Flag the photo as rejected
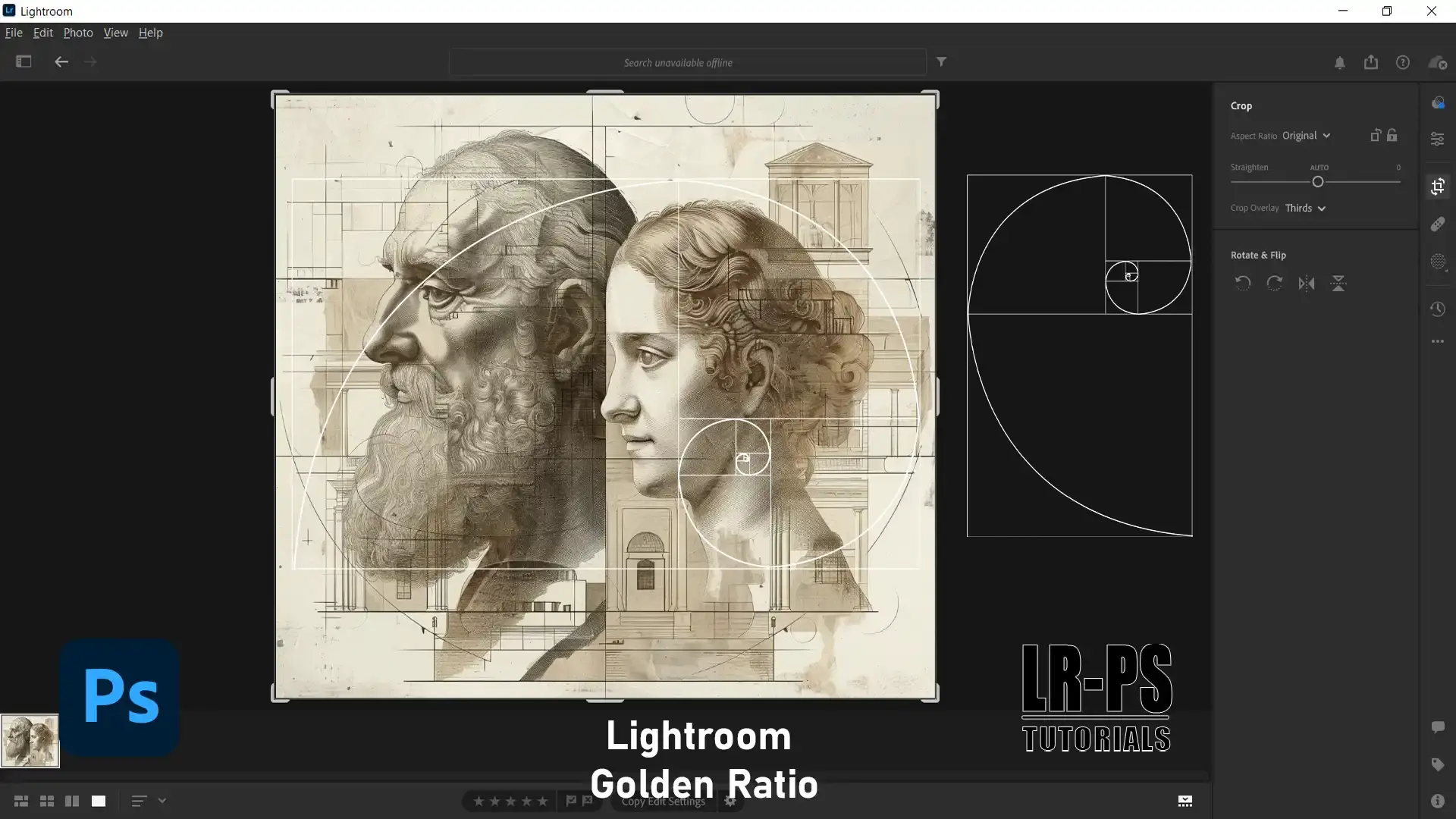 [x=588, y=801]
